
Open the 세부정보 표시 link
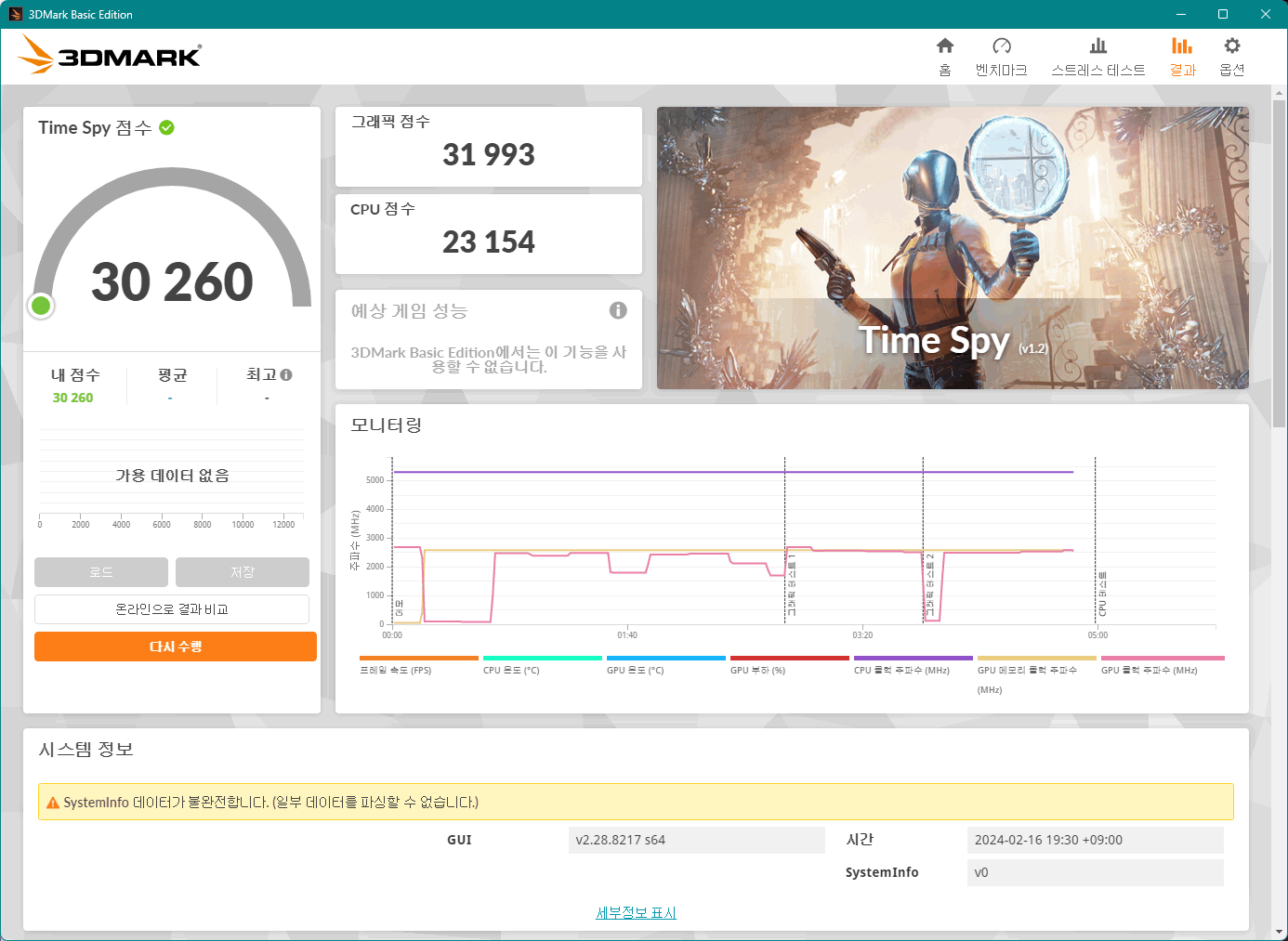pos(636,913)
